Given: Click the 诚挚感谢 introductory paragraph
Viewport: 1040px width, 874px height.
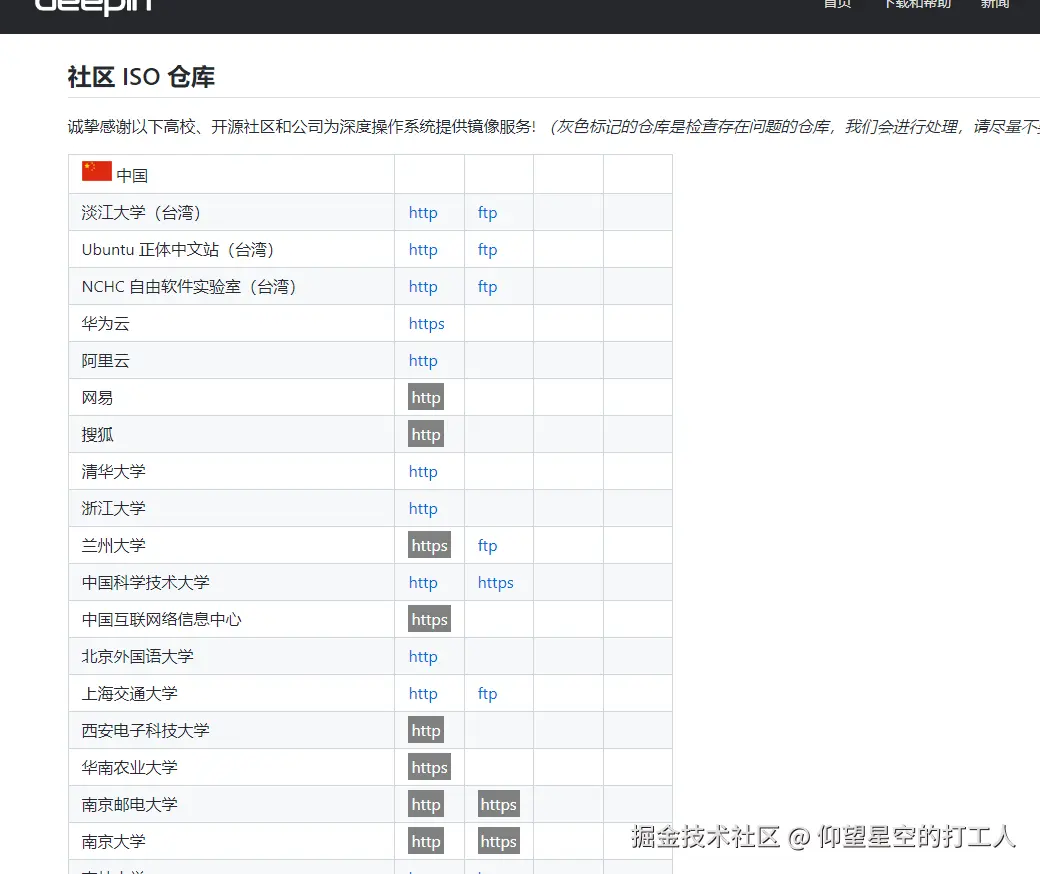Looking at the screenshot, I should [x=554, y=127].
